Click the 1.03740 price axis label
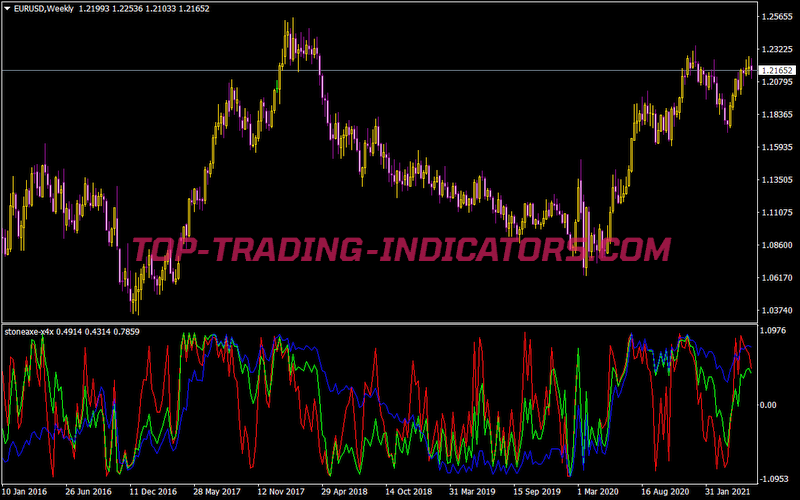800x500 pixels. pos(776,311)
